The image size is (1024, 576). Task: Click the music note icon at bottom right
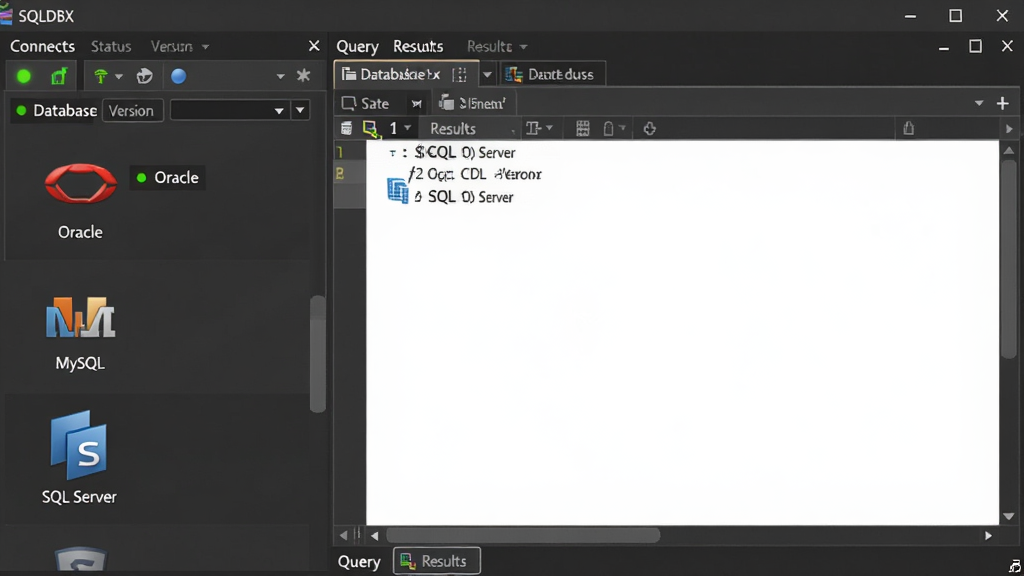coord(1014,566)
